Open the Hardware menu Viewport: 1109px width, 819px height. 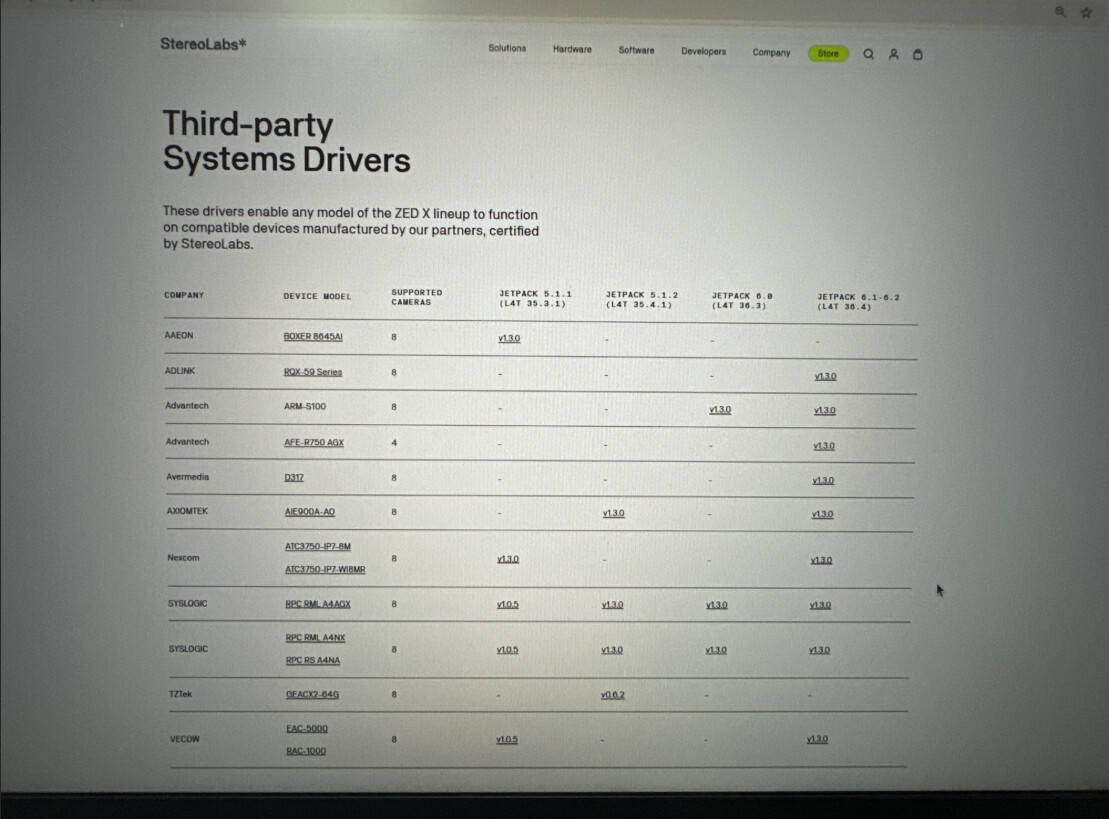[572, 49]
